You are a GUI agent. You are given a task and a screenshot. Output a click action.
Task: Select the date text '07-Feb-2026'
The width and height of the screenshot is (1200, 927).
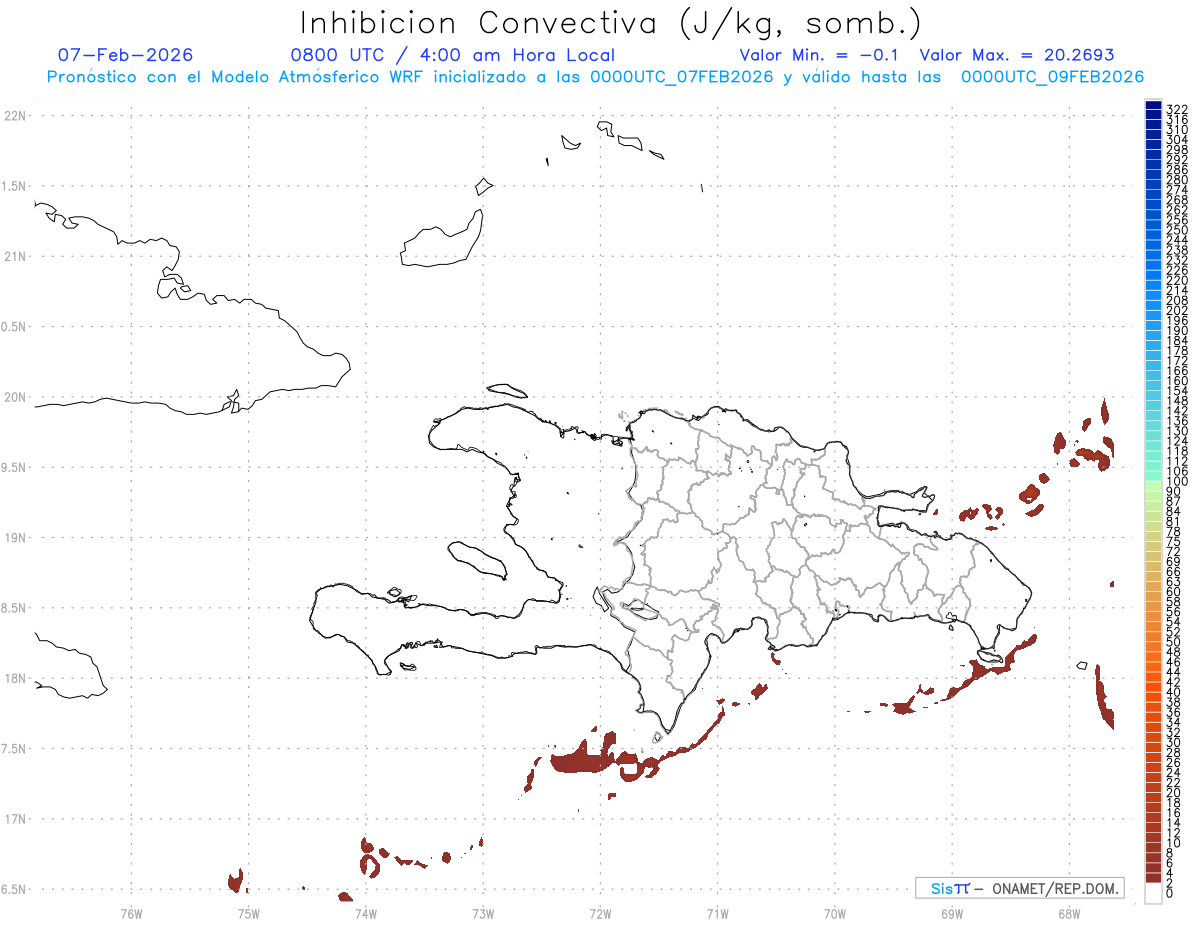point(125,55)
